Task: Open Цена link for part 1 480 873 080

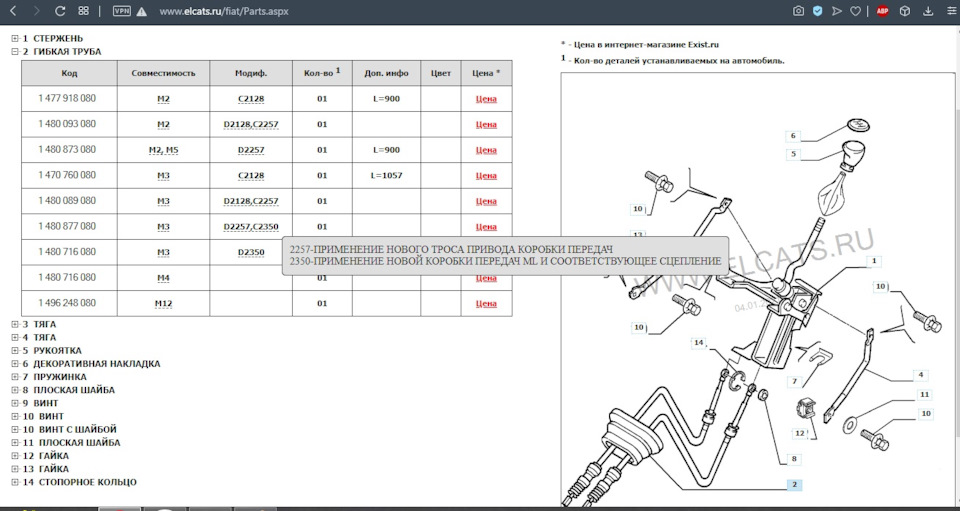Action: pyautogui.click(x=486, y=151)
